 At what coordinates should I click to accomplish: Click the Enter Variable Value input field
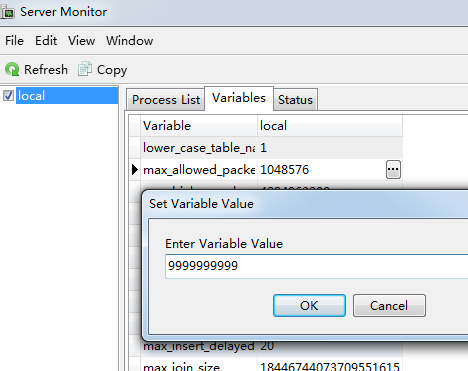pyautogui.click(x=316, y=266)
